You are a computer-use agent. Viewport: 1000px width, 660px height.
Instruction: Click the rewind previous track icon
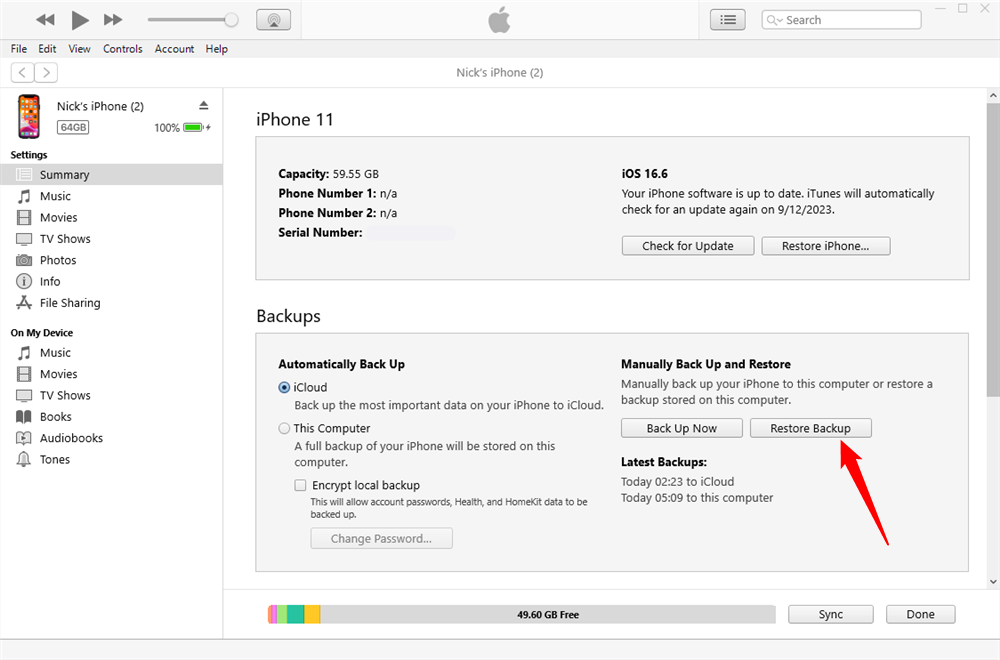click(45, 20)
